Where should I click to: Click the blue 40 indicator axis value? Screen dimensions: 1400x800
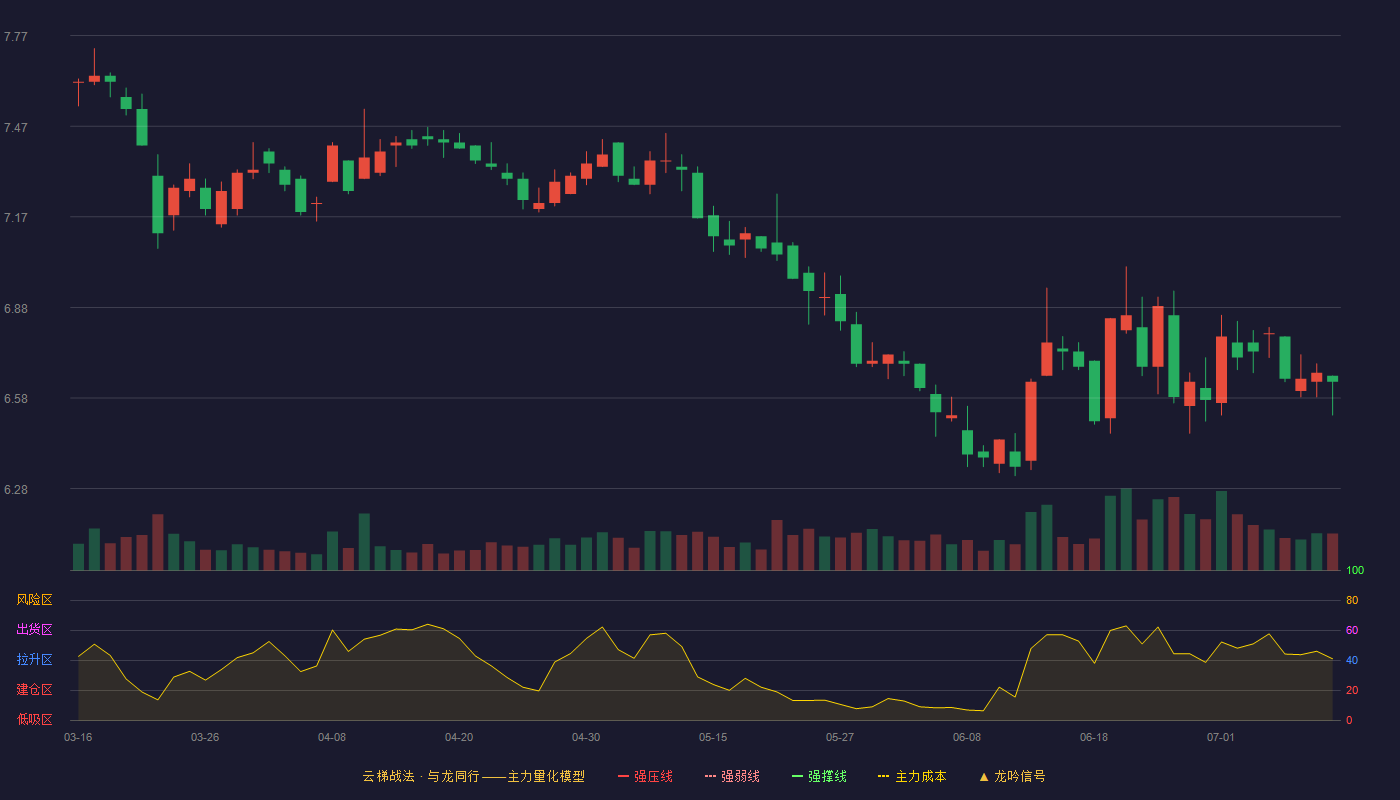pos(1352,660)
